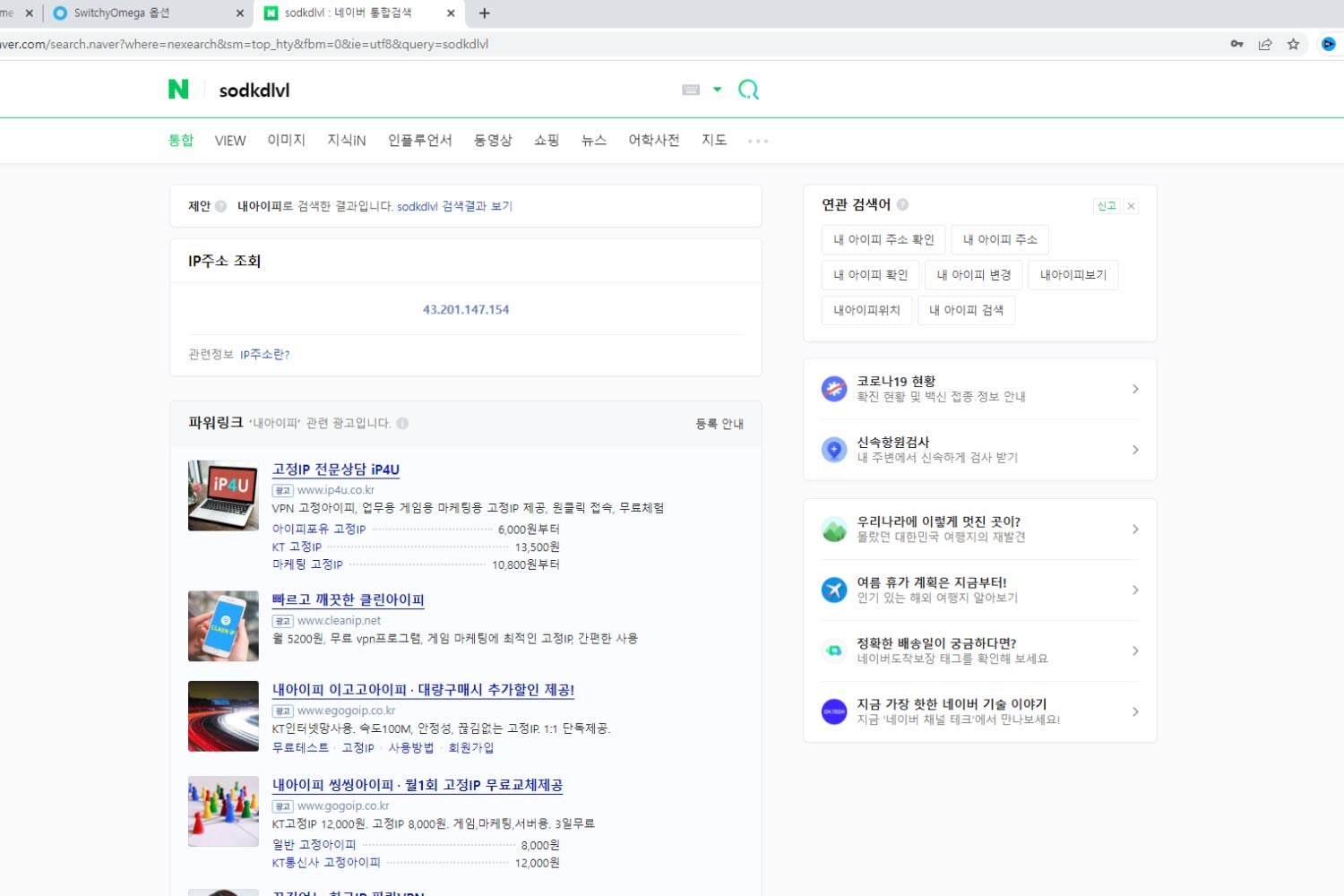Image resolution: width=1344 pixels, height=896 pixels.
Task: Click the info icon beside 파워링크 ad notice
Action: (402, 423)
